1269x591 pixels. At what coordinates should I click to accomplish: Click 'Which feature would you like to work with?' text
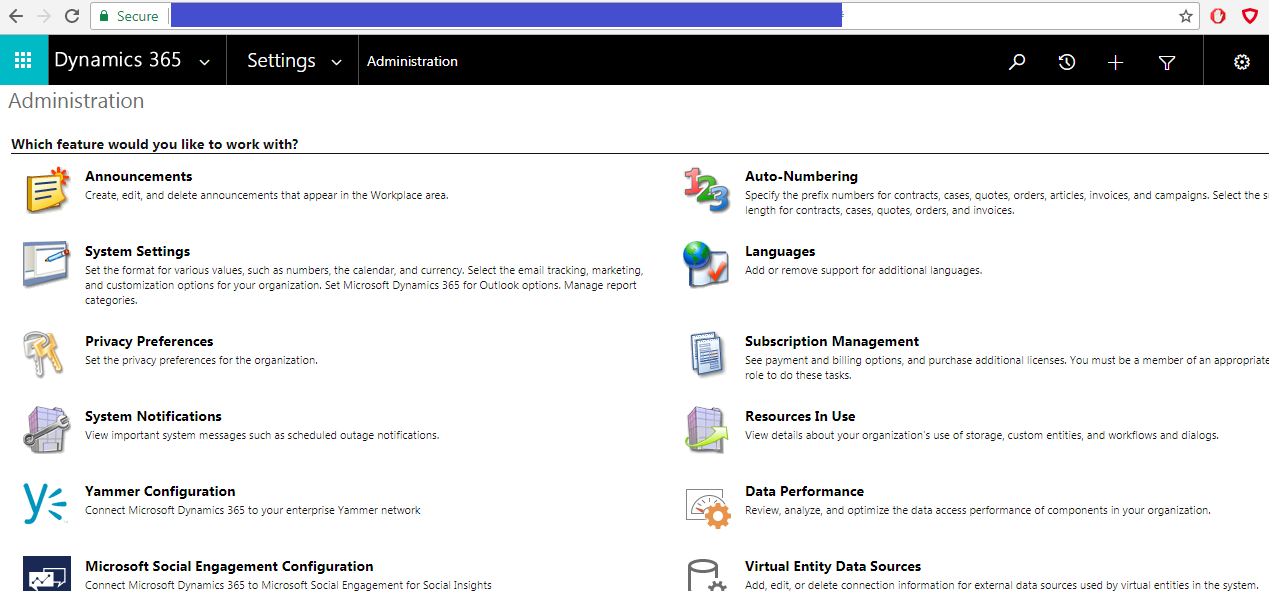[x=155, y=144]
